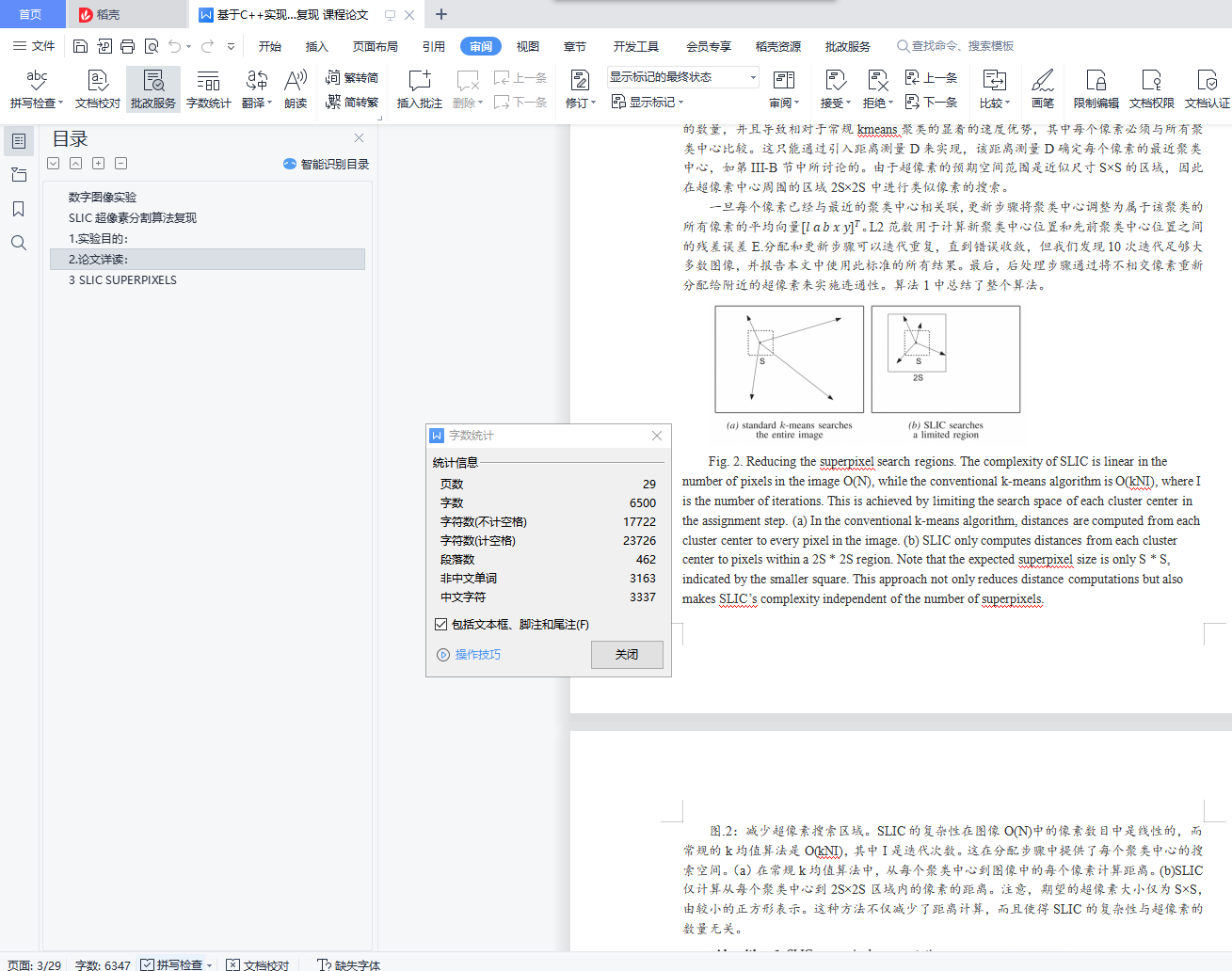Click the 缺失字体 status bar item
Screen dimensions: 1232x971
349,964
